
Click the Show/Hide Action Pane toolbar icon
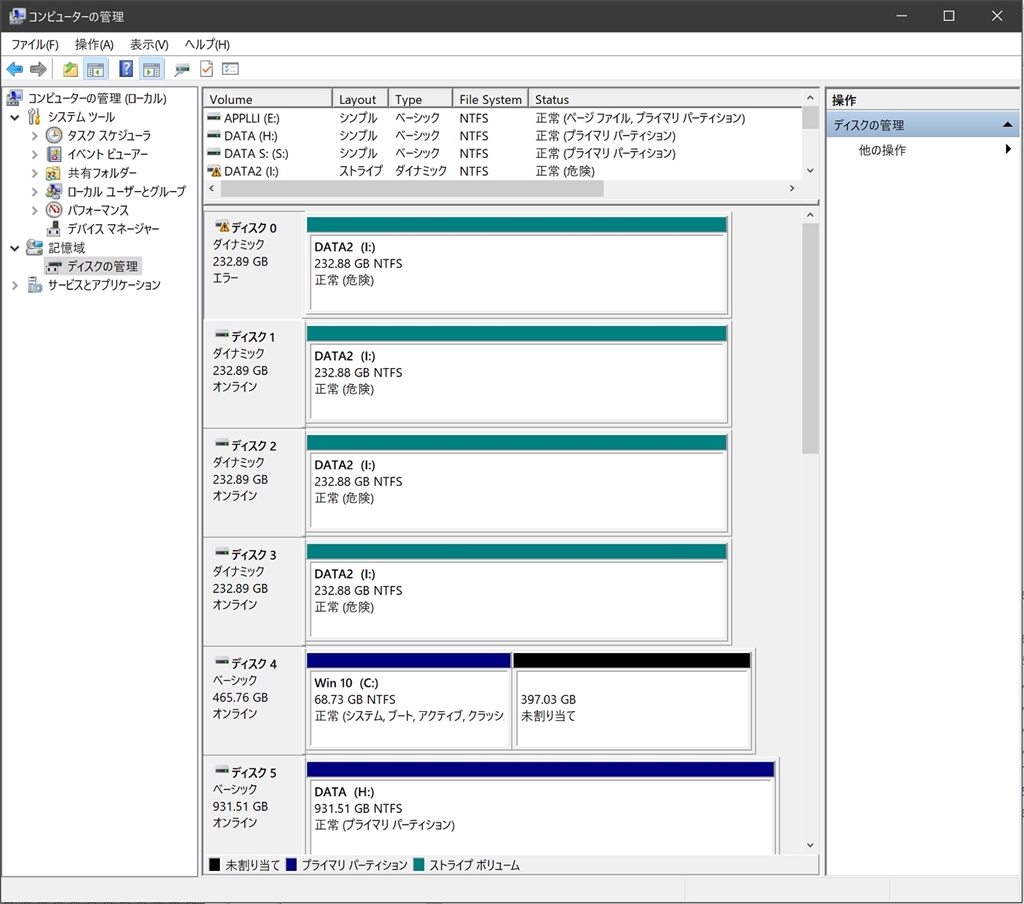pyautogui.click(x=151, y=69)
